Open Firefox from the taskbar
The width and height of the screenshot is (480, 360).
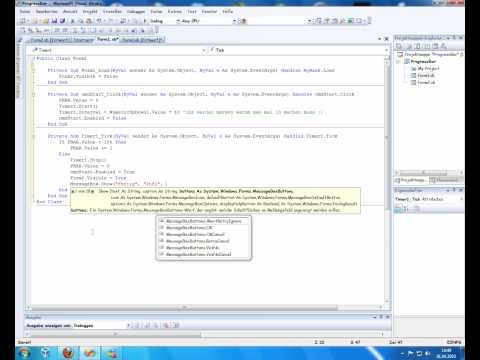68,353
